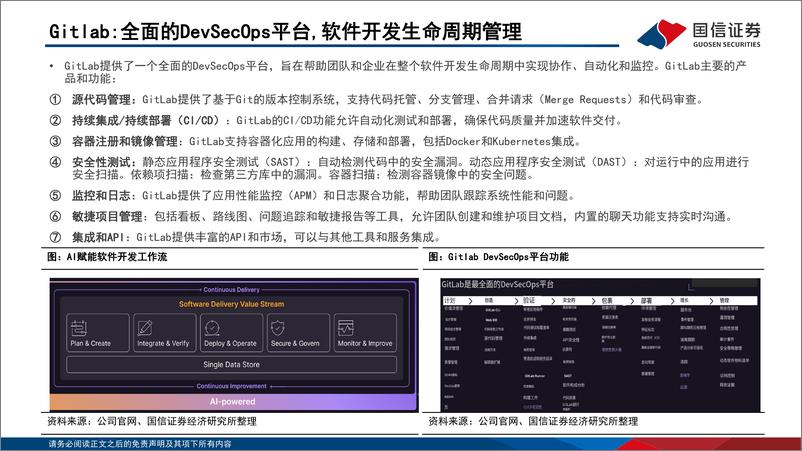Click the chevron just before 验证
Image resolution: width=802 pixels, height=451 pixels.
coord(516,301)
